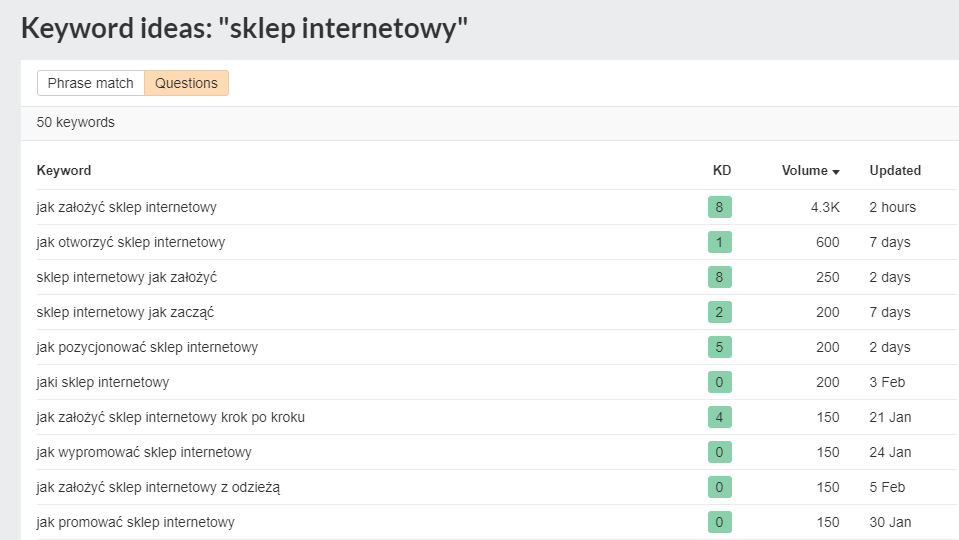Image resolution: width=959 pixels, height=540 pixels.
Task: Click KD badge 5 for jak pozycjonować sklep internetowy
Action: click(720, 347)
